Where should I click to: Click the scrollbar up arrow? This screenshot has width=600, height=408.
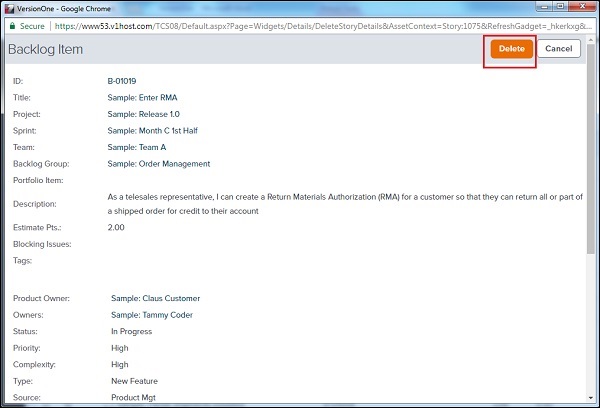tap(591, 40)
